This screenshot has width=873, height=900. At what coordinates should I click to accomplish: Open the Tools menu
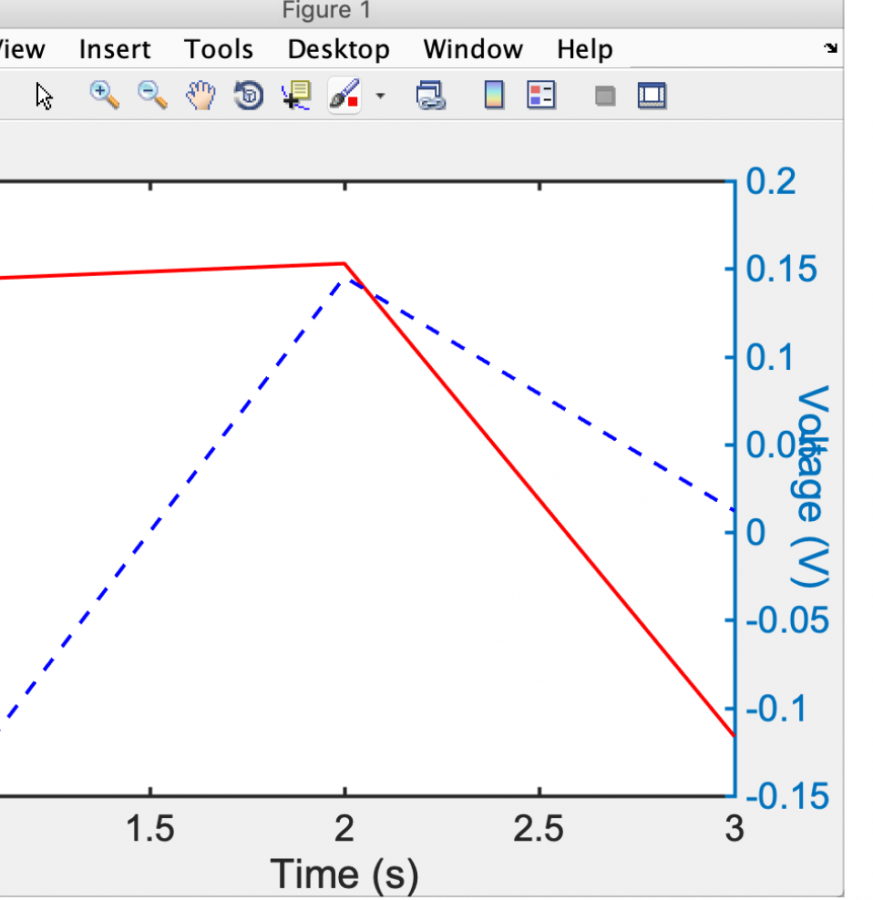[218, 49]
